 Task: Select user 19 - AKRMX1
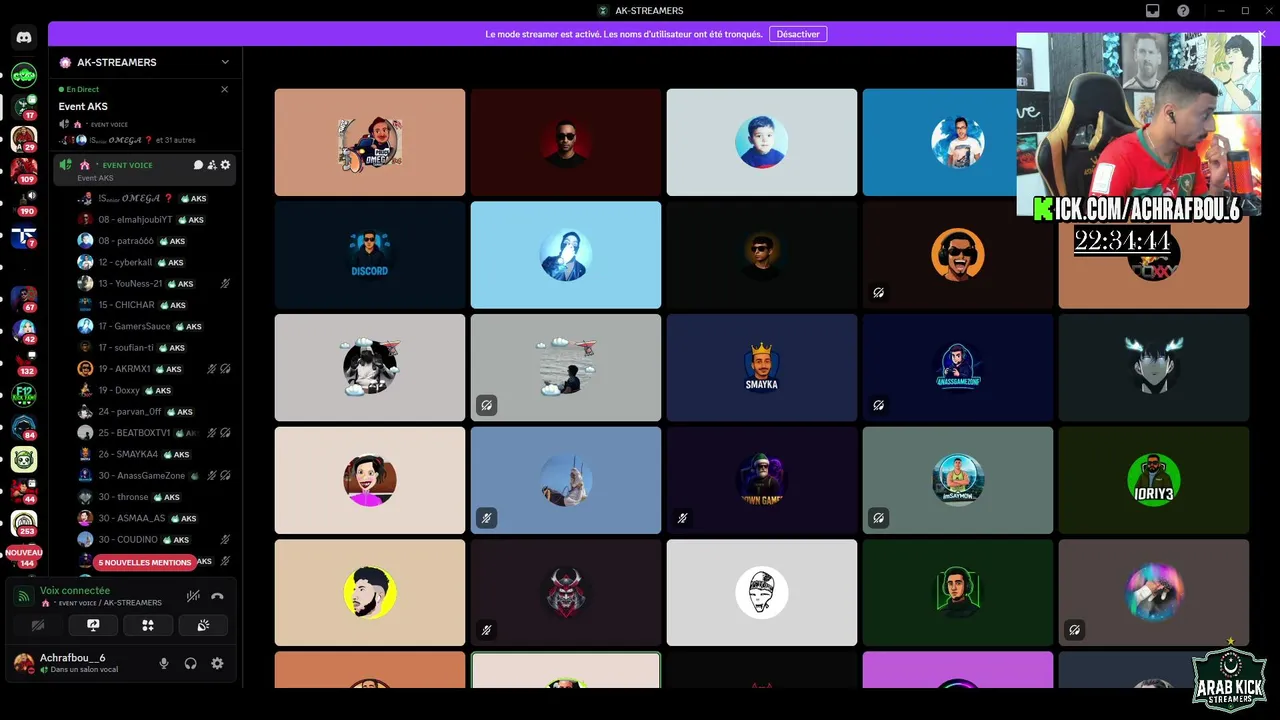click(x=155, y=369)
